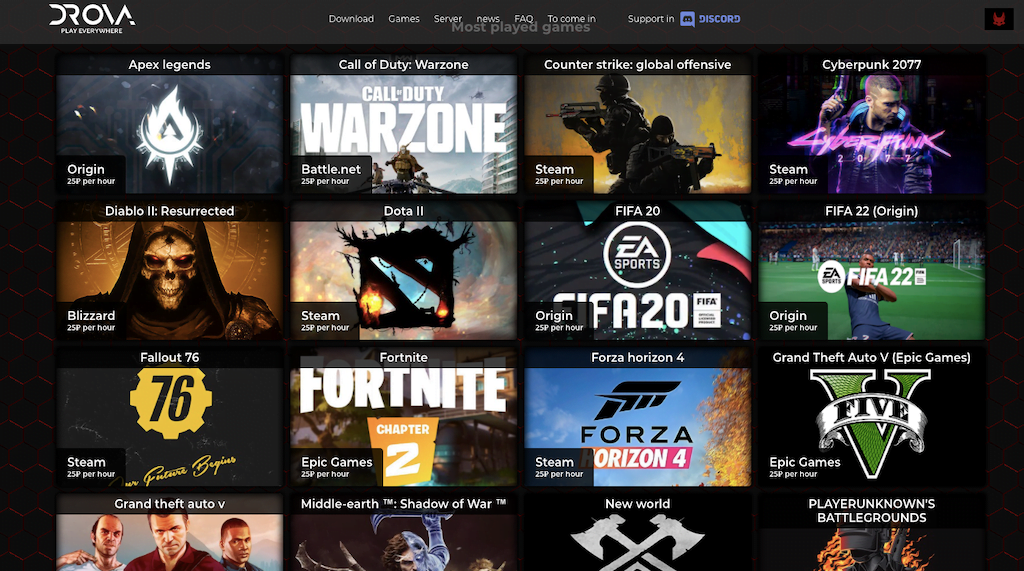The image size is (1024, 571).
Task: Open the Dota II game card
Action: coord(404,270)
